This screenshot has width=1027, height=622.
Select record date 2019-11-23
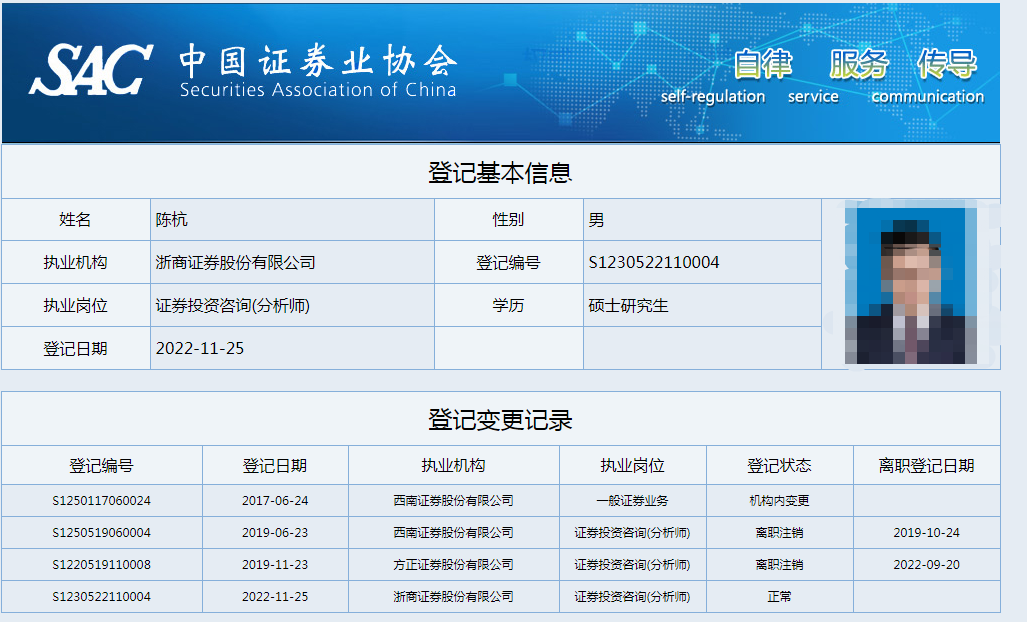point(275,565)
